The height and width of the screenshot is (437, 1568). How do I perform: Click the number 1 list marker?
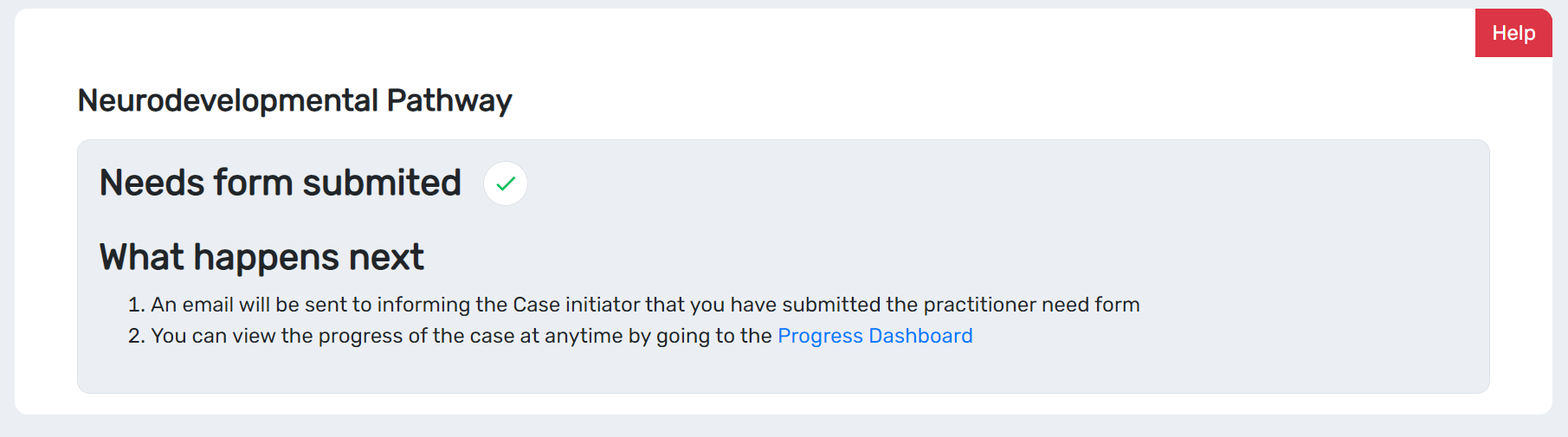(135, 305)
